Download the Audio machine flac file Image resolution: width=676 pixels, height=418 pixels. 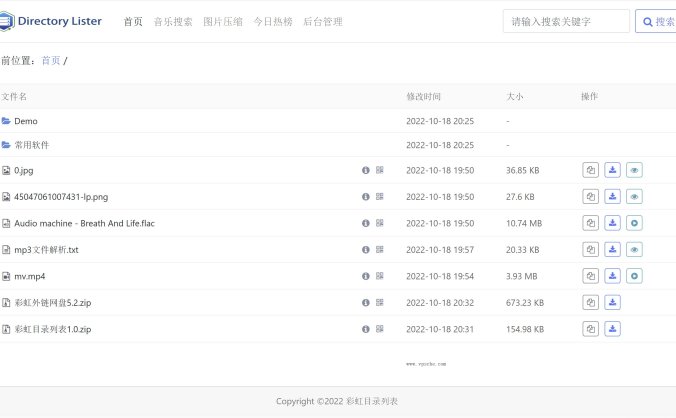(x=613, y=223)
